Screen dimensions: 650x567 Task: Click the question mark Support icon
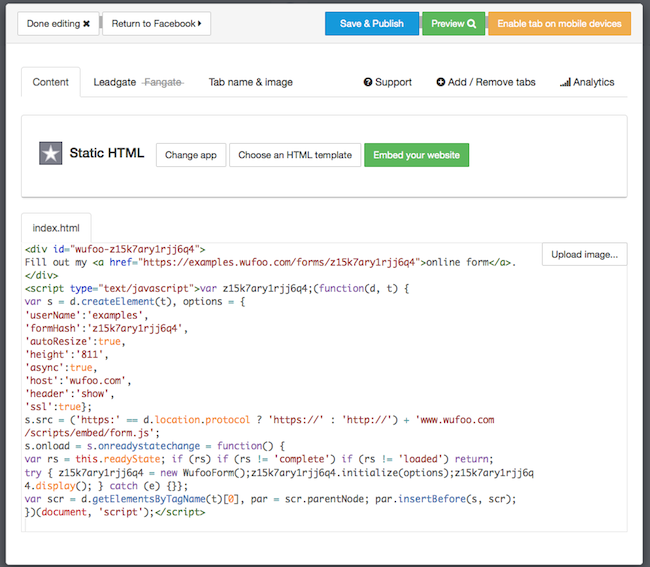(x=368, y=82)
